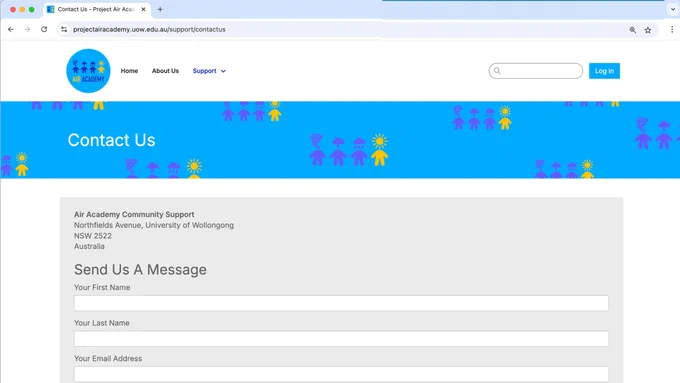Reload the current page
680x383 pixels.
(x=44, y=29)
